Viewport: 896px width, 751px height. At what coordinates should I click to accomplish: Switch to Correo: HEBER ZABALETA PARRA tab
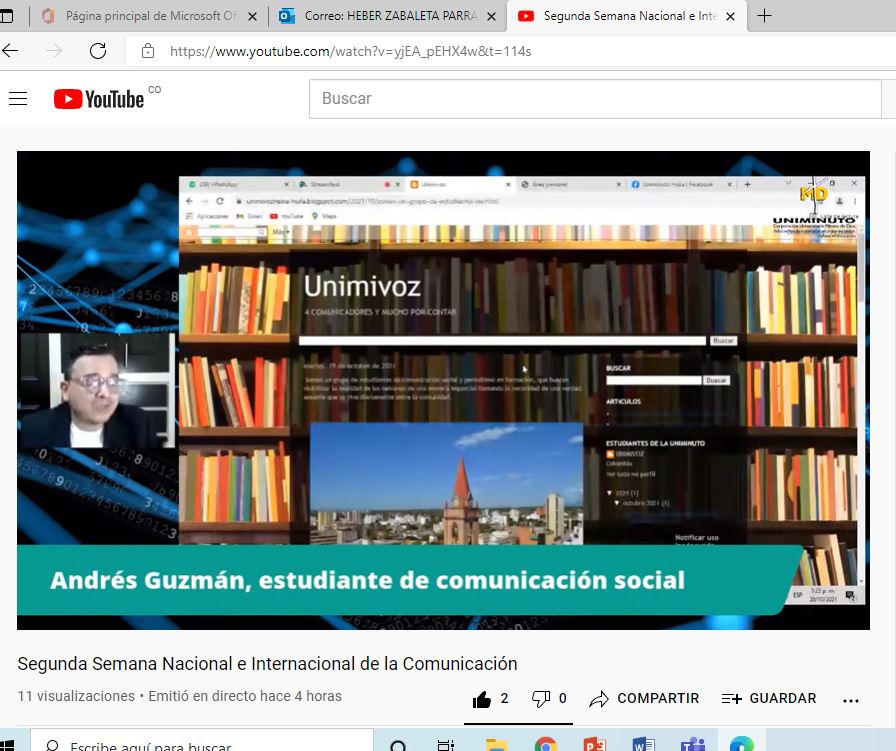(x=391, y=16)
